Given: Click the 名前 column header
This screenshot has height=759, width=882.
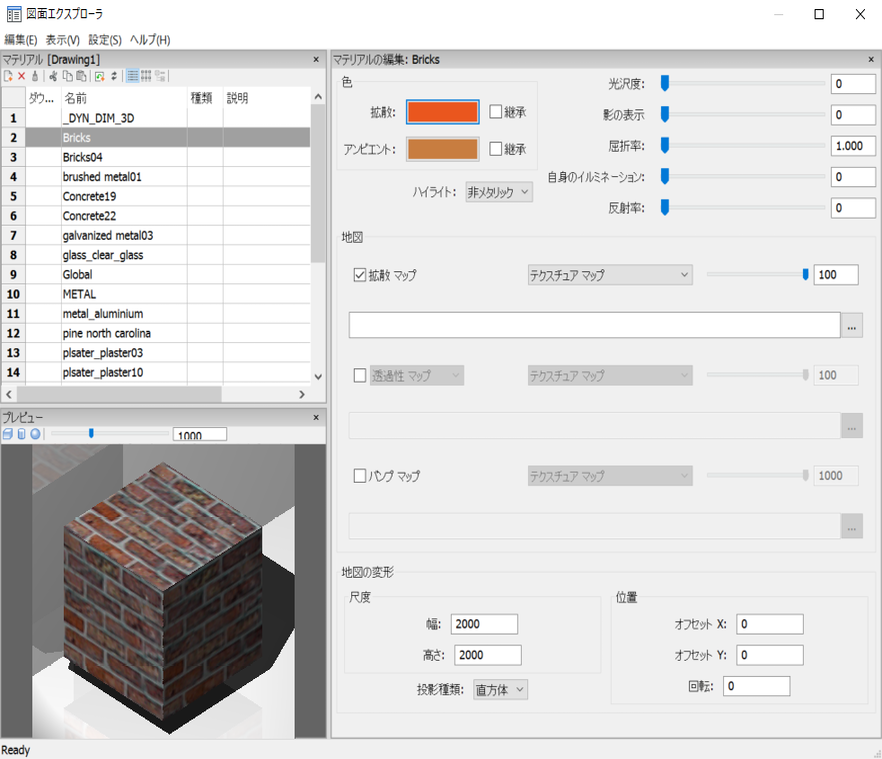Looking at the screenshot, I should pyautogui.click(x=124, y=98).
